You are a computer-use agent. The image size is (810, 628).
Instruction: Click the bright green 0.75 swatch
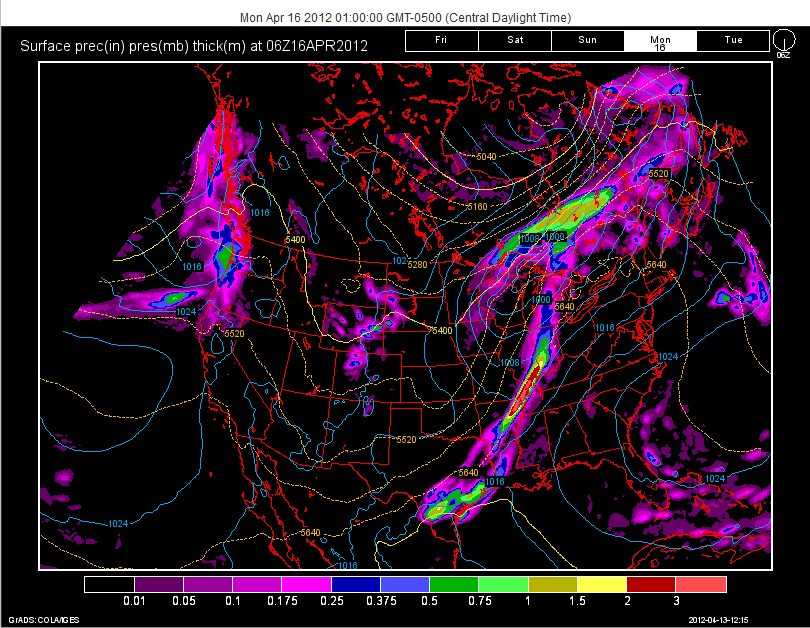tap(503, 584)
